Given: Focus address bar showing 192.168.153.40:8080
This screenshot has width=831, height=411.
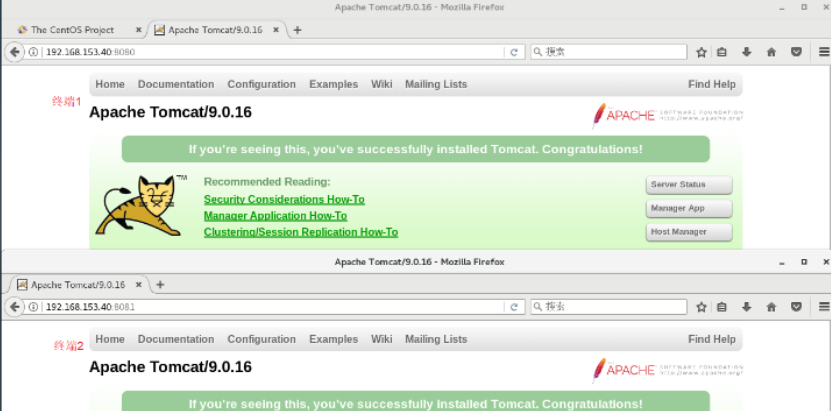Looking at the screenshot, I should (x=273, y=52).
